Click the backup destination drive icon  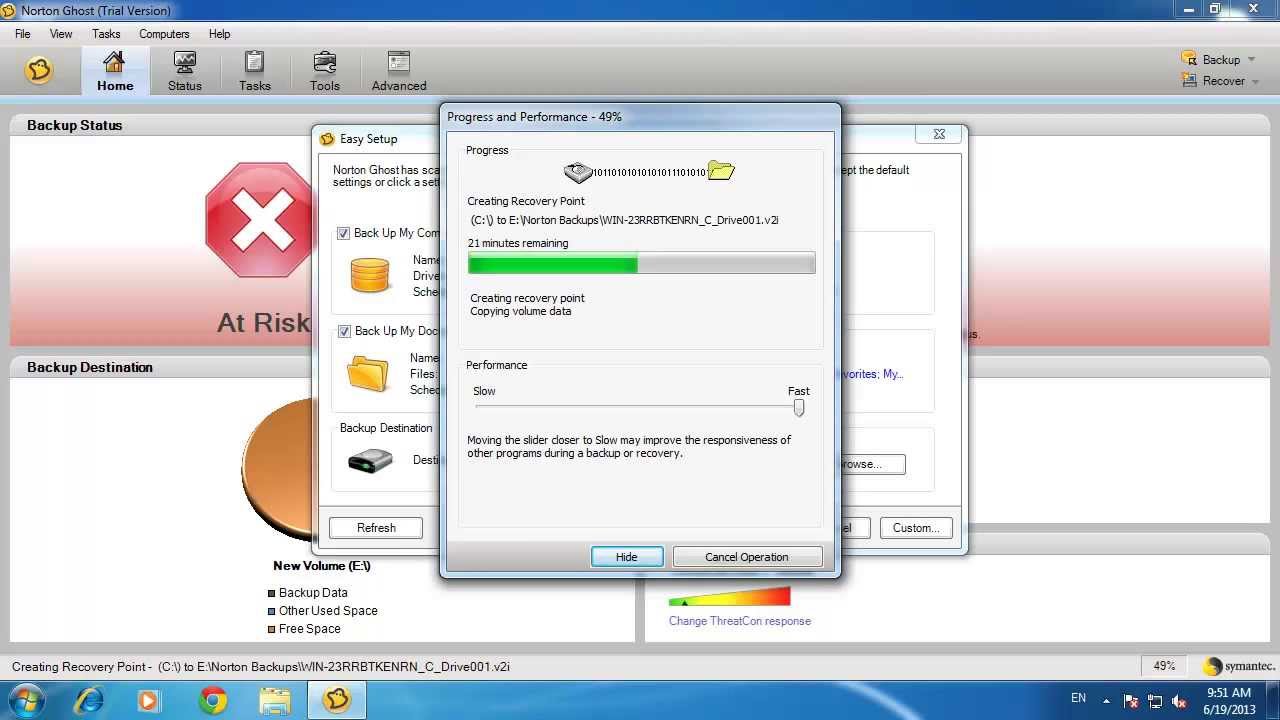[x=370, y=461]
